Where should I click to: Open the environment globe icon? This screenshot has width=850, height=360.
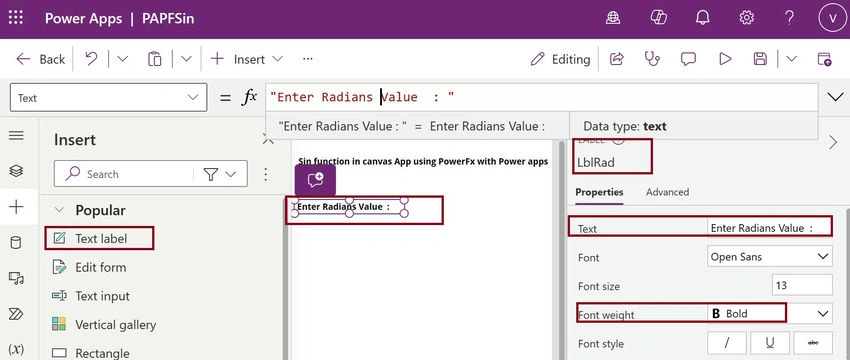(x=613, y=18)
